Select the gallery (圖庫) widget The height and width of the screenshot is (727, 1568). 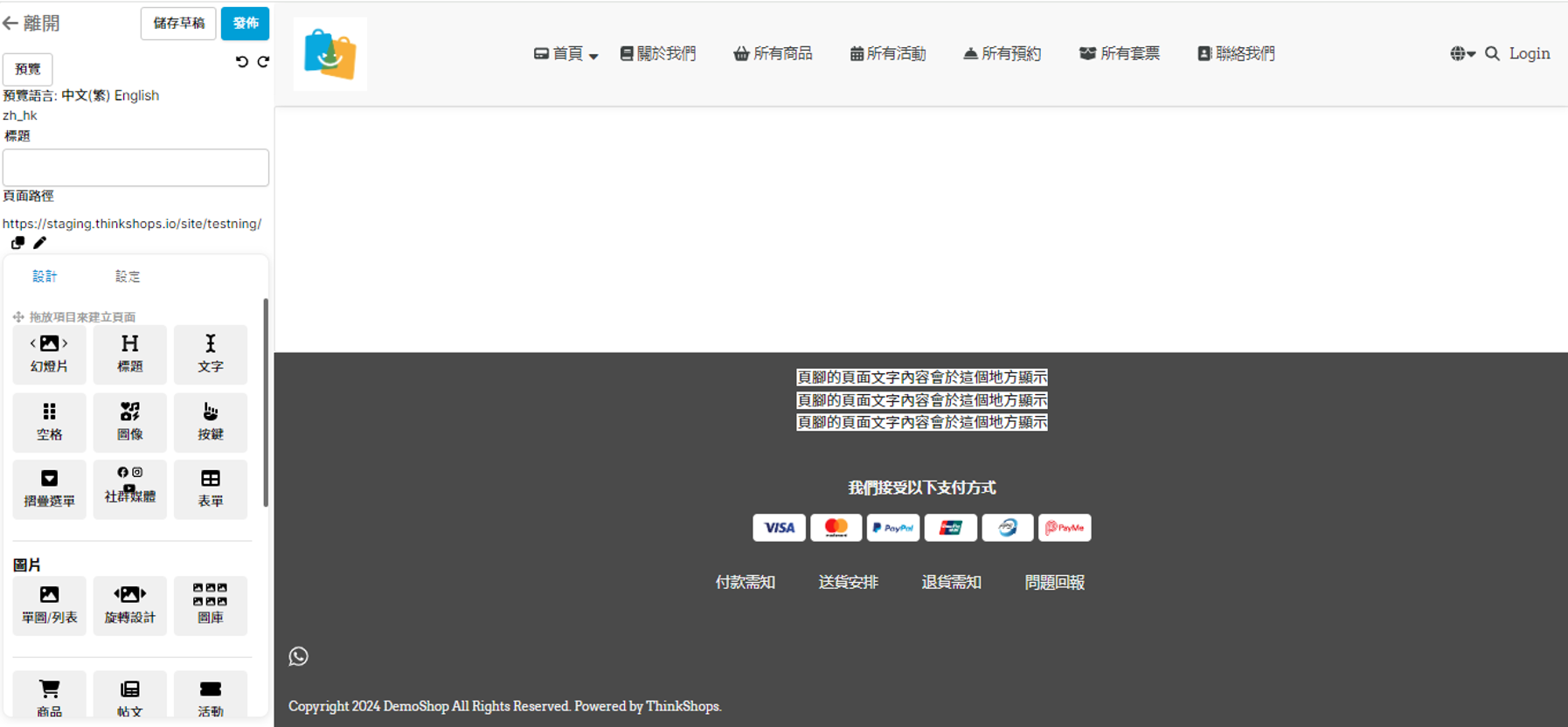tap(210, 605)
